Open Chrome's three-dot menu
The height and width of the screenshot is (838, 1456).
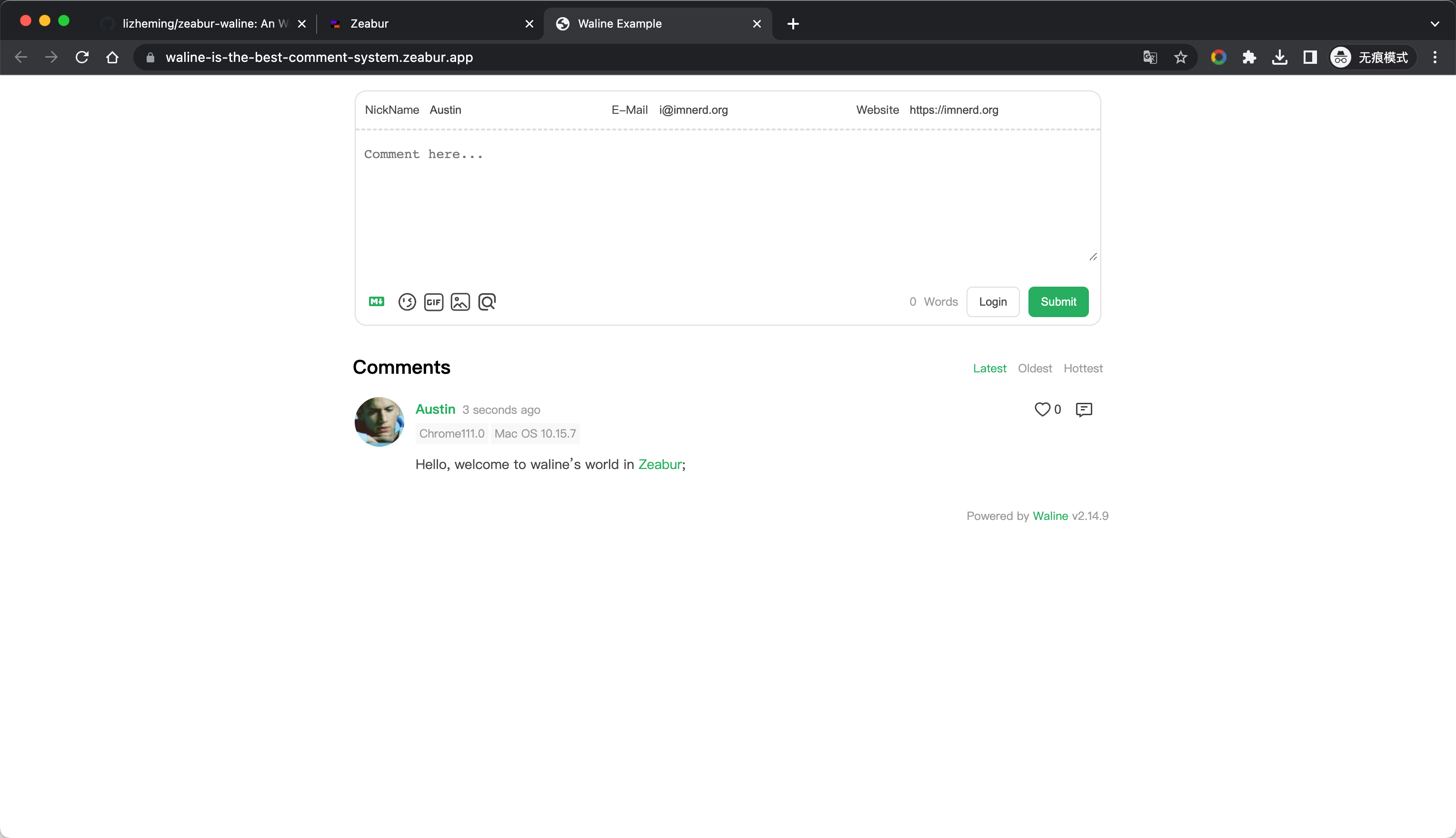point(1435,57)
